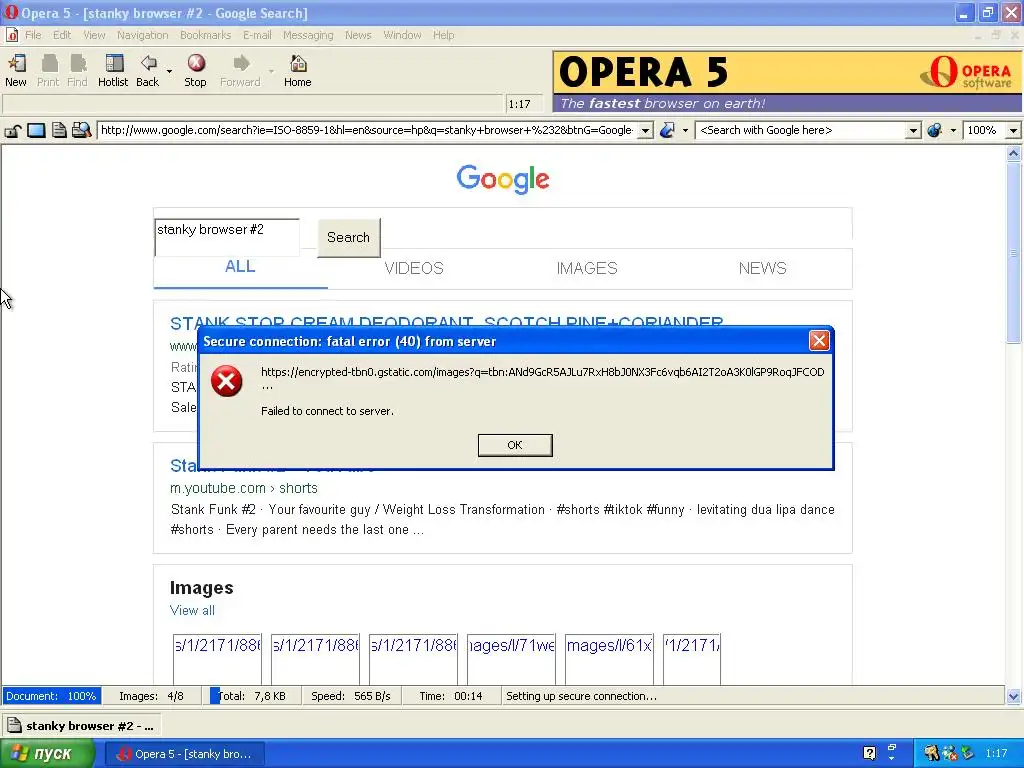Viewport: 1024px width, 768px height.
Task: Click the address URL field
Action: (x=367, y=131)
